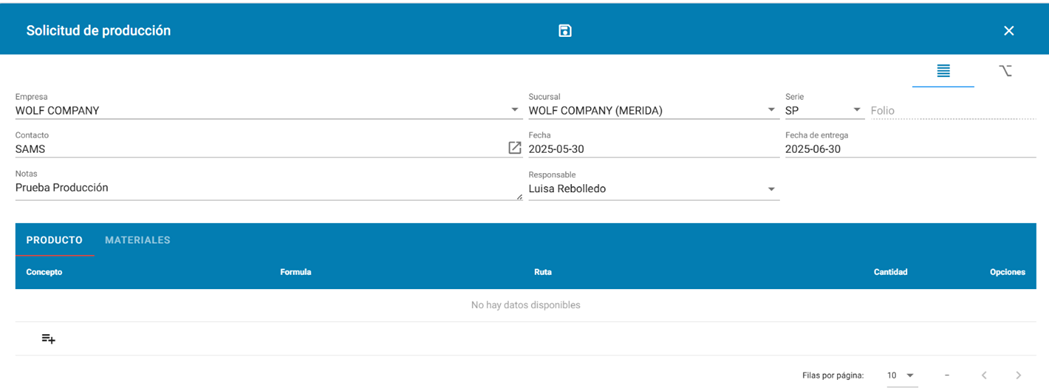This screenshot has width=1049, height=388.
Task: Open the SAMS contact external link icon
Action: (x=514, y=149)
